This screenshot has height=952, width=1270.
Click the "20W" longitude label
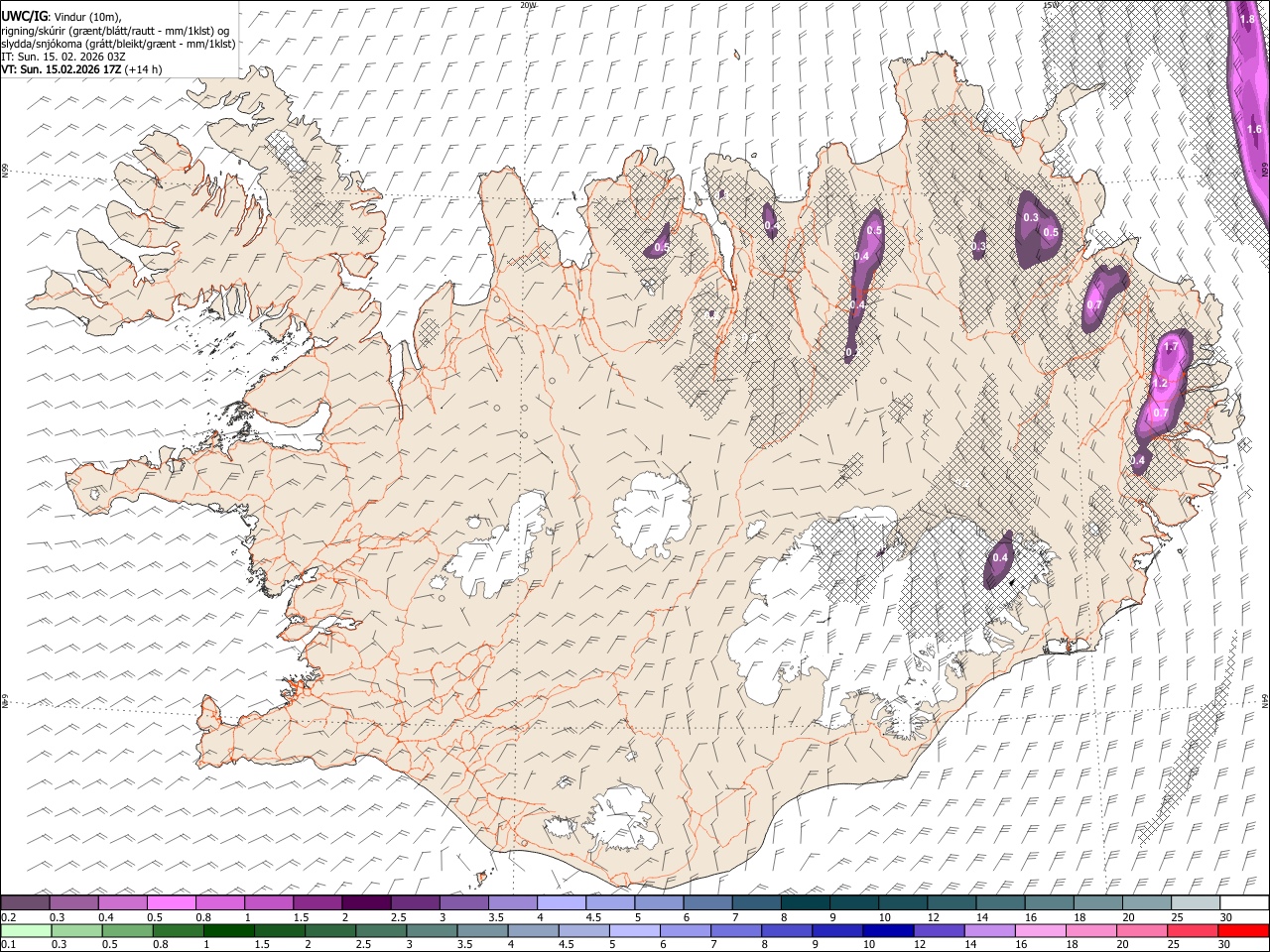coord(528,5)
